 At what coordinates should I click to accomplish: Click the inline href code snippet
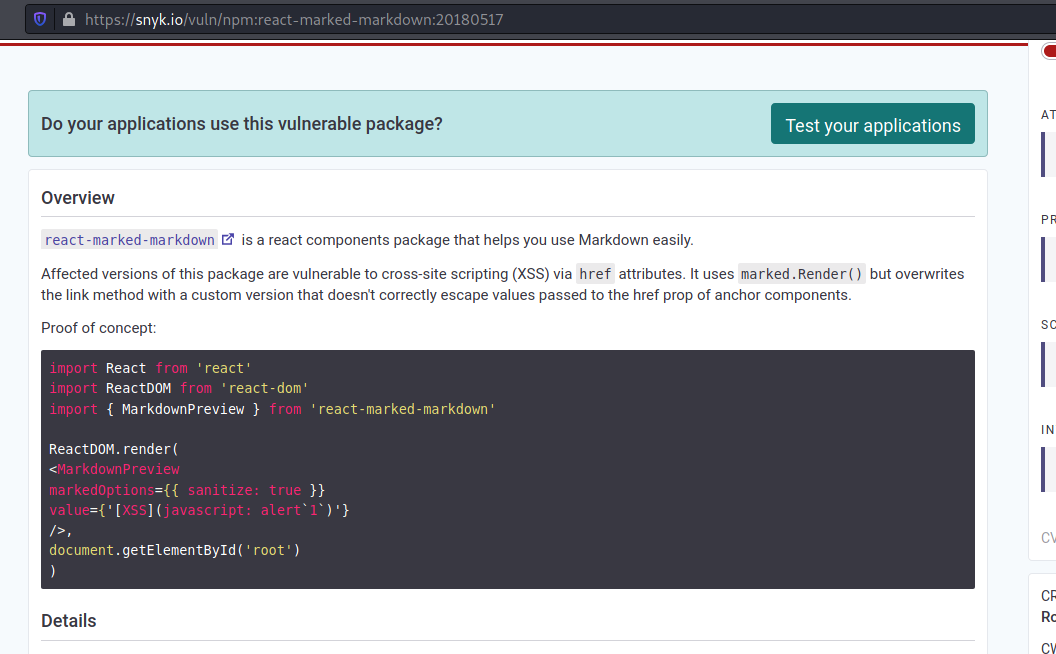tap(596, 274)
